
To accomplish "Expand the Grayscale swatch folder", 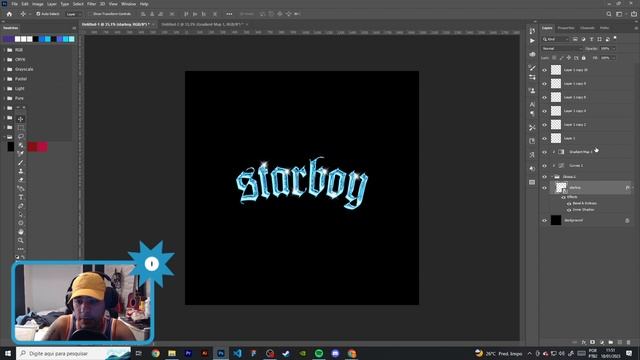I will [4, 69].
